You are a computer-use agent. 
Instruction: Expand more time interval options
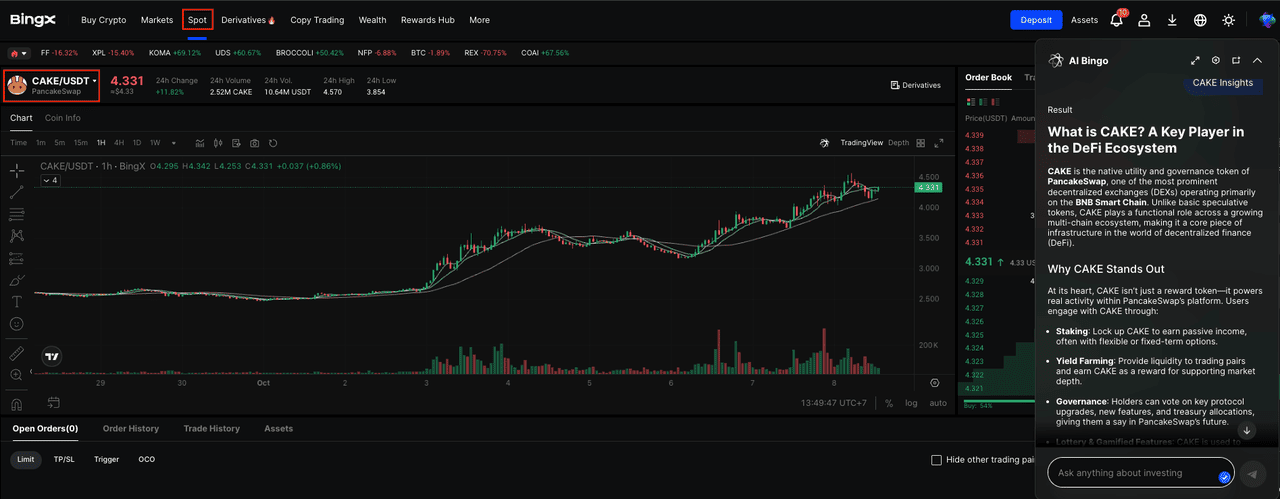tap(173, 143)
